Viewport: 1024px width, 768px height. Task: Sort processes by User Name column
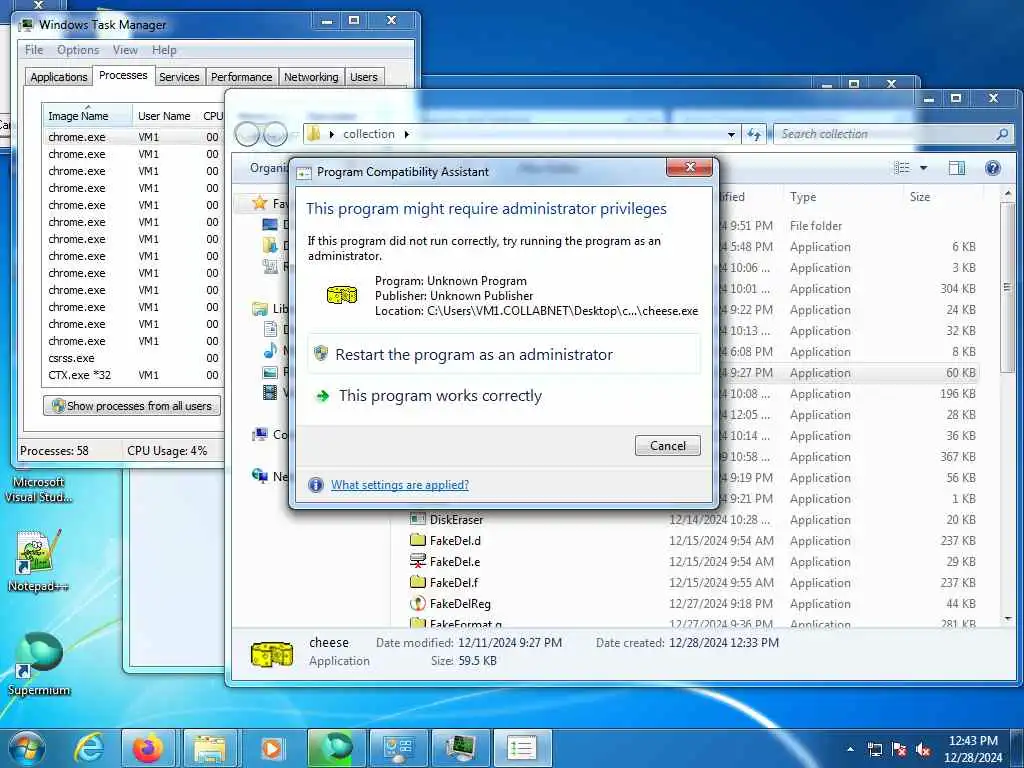165,116
